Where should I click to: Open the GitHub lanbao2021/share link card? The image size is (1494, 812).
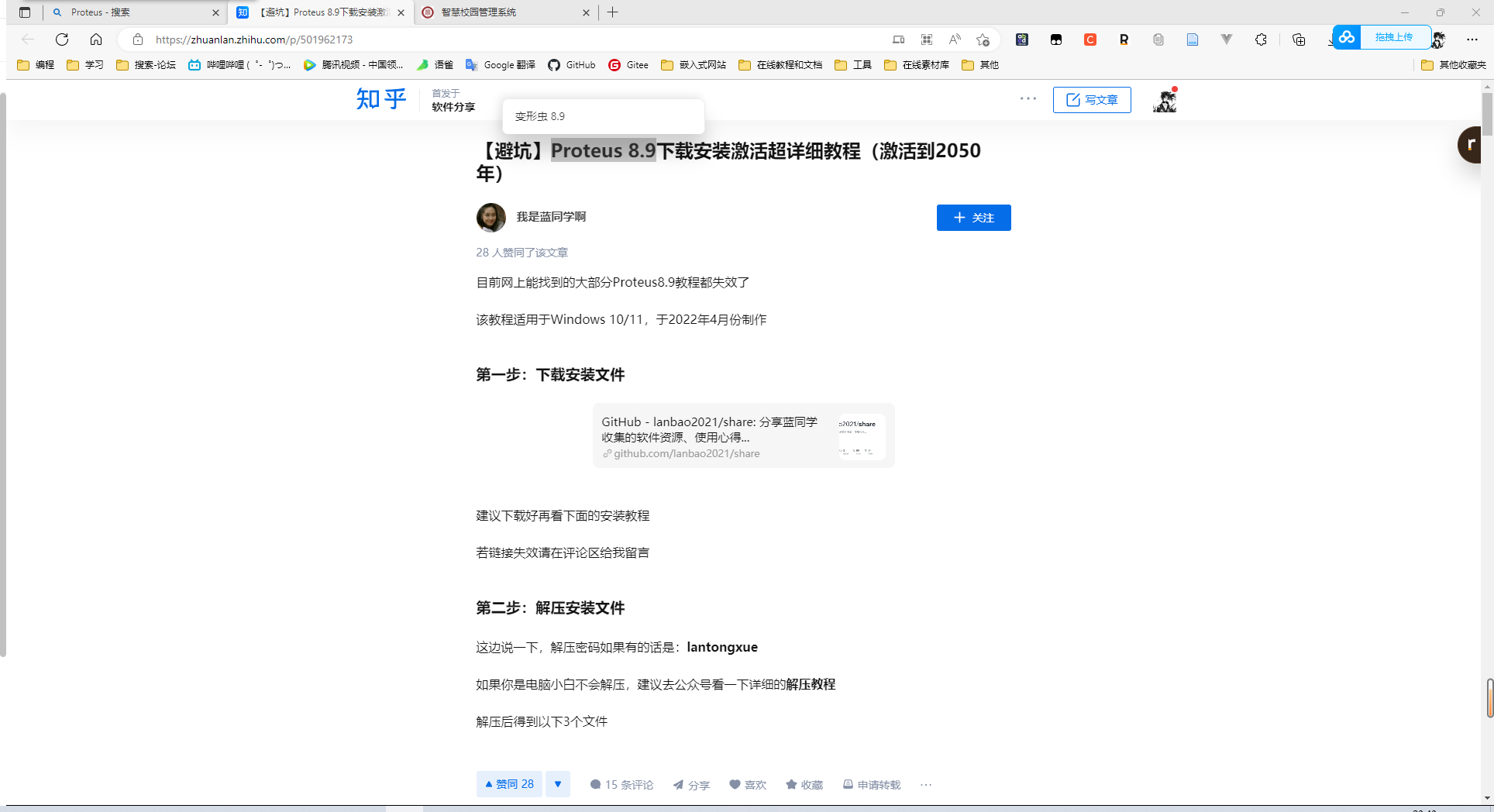[743, 436]
